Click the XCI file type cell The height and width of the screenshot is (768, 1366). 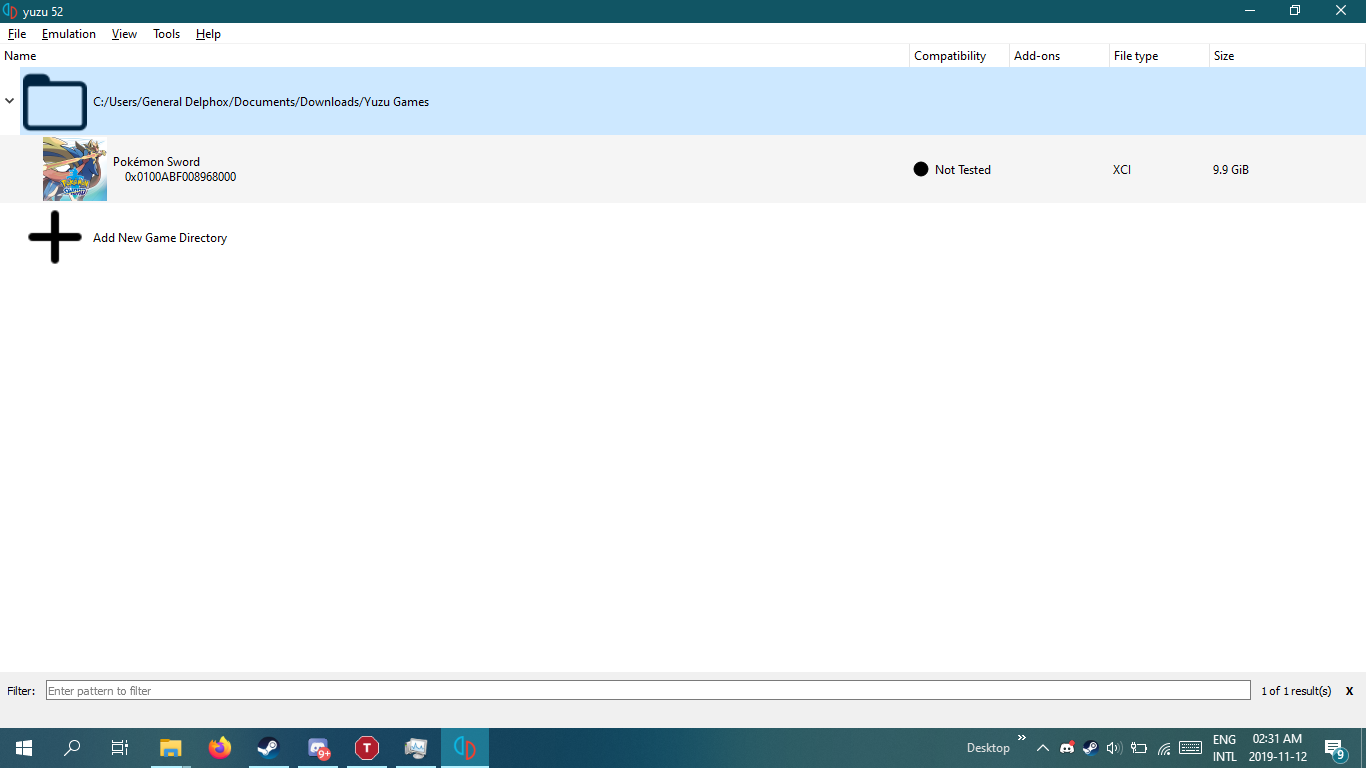(x=1122, y=170)
